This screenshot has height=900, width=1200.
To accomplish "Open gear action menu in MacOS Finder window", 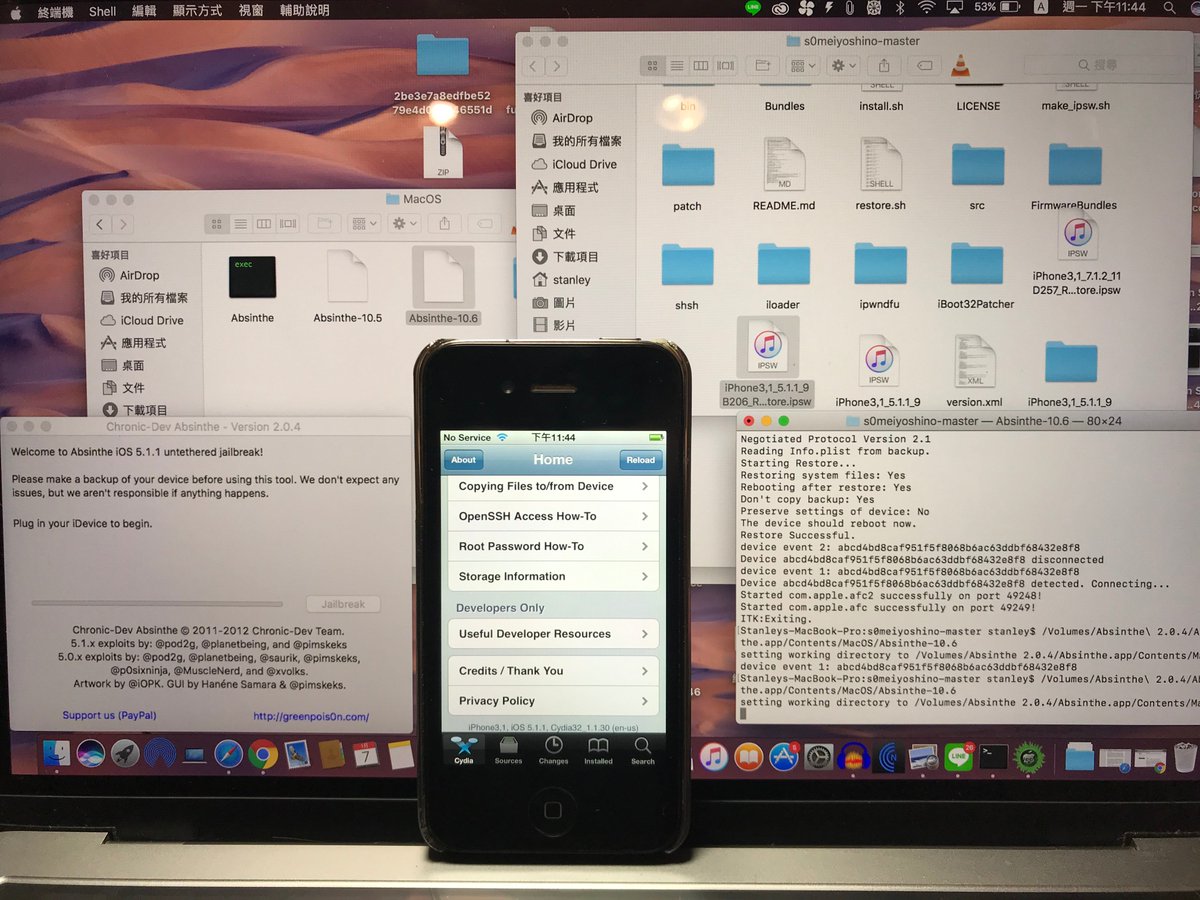I will click(405, 224).
